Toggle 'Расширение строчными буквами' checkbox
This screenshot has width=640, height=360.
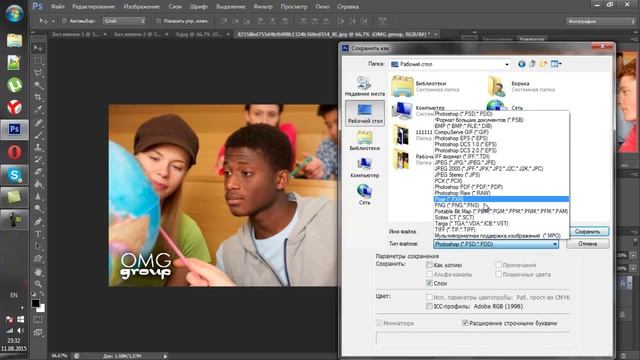click(x=465, y=323)
